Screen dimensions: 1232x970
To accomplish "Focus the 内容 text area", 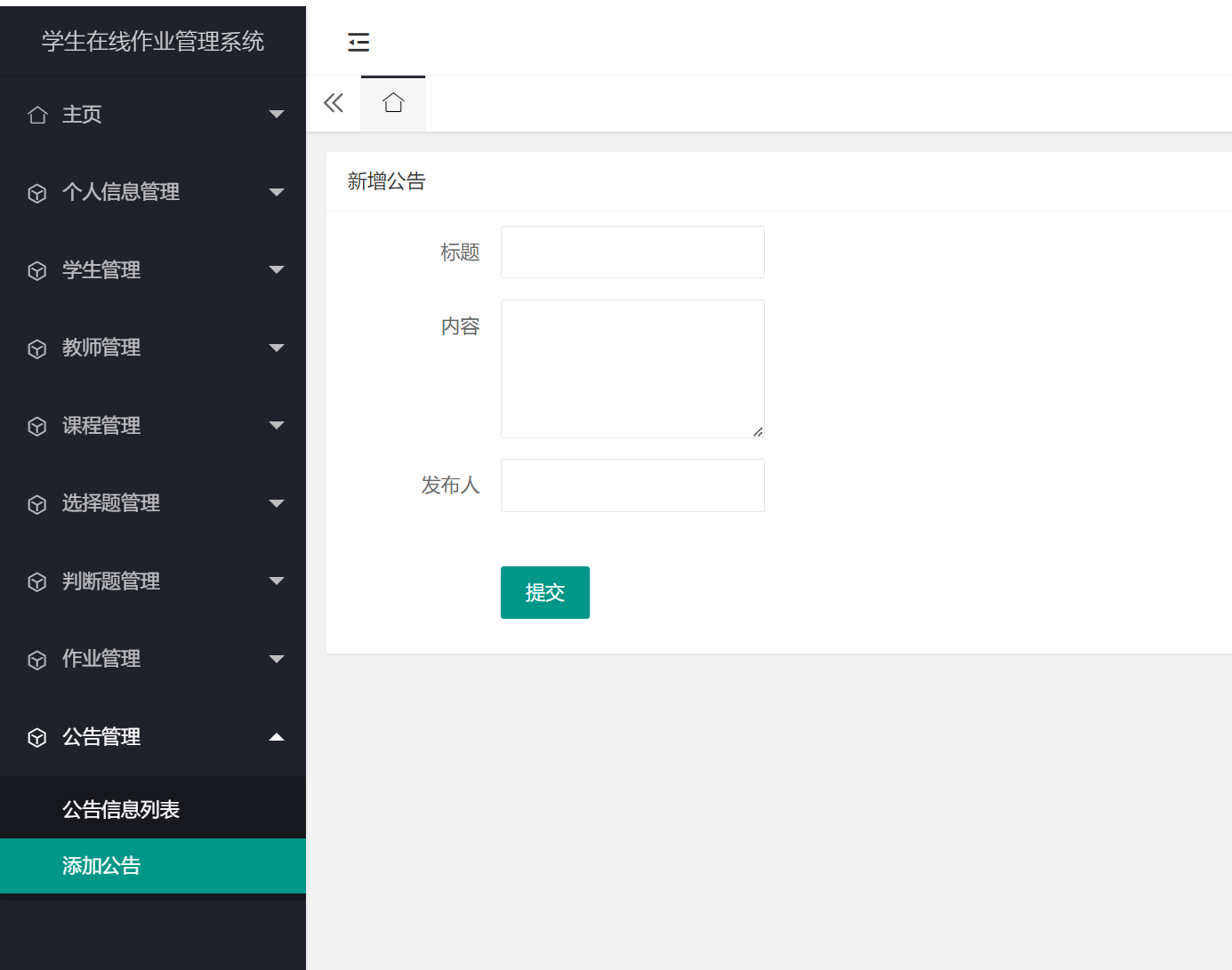I will tap(632, 369).
